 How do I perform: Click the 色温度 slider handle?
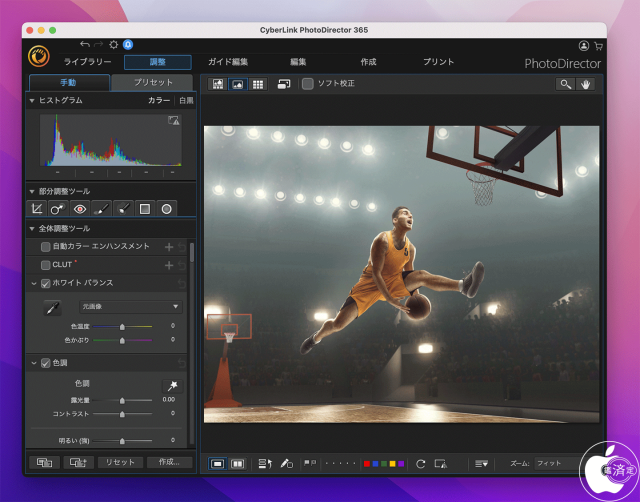coord(122,327)
